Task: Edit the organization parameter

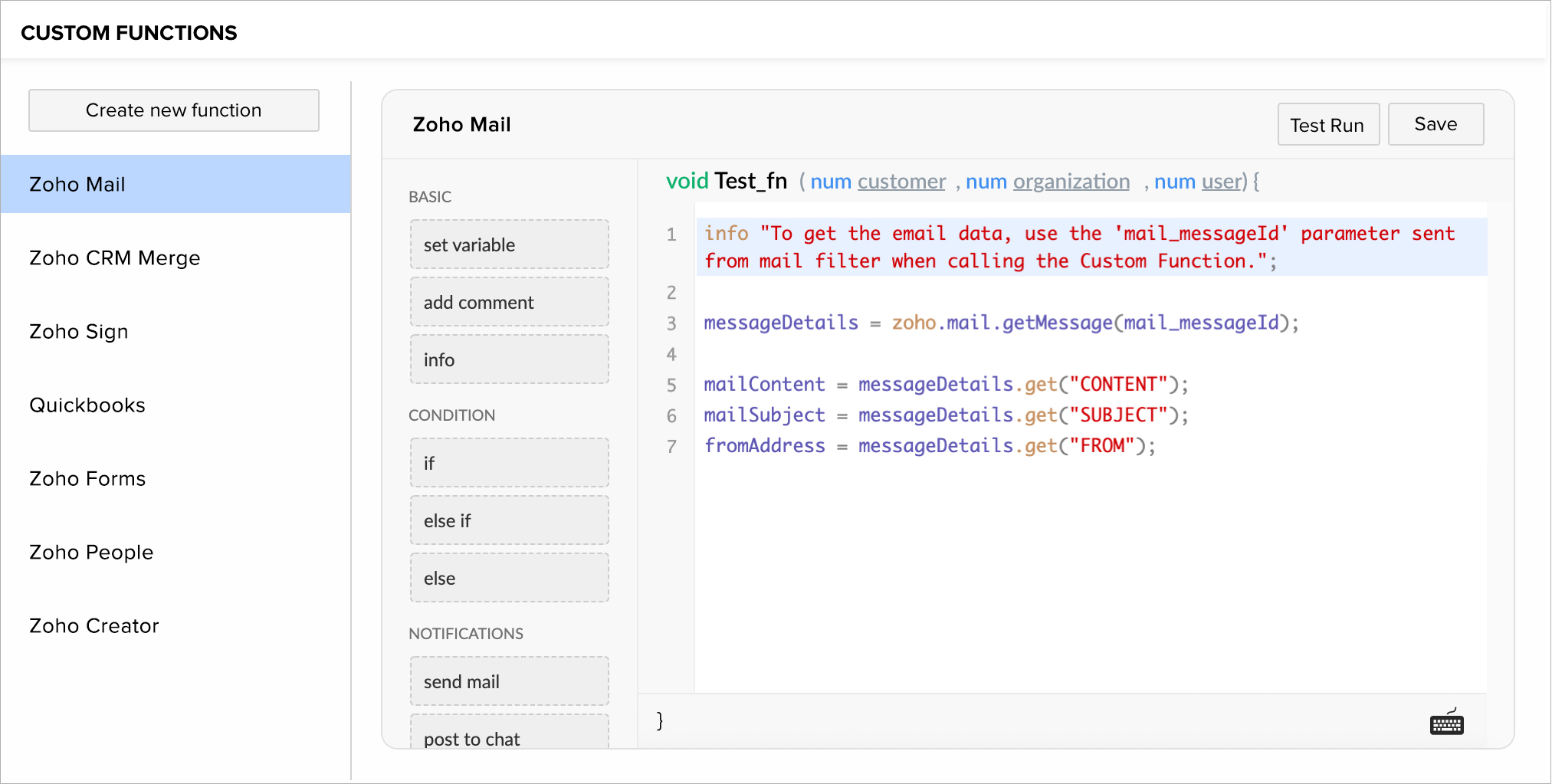Action: (1071, 182)
